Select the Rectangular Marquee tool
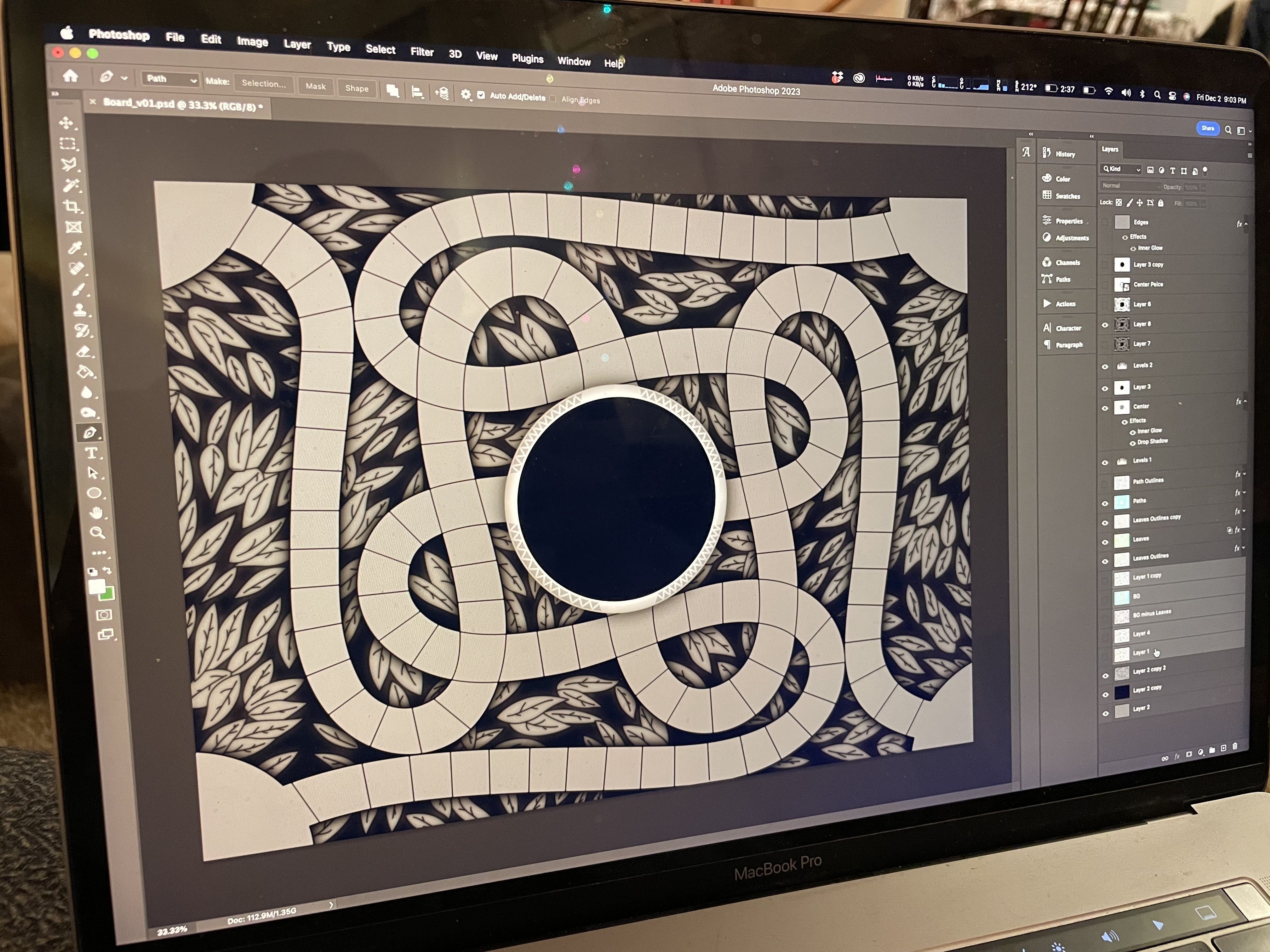The image size is (1270, 952). tap(68, 144)
